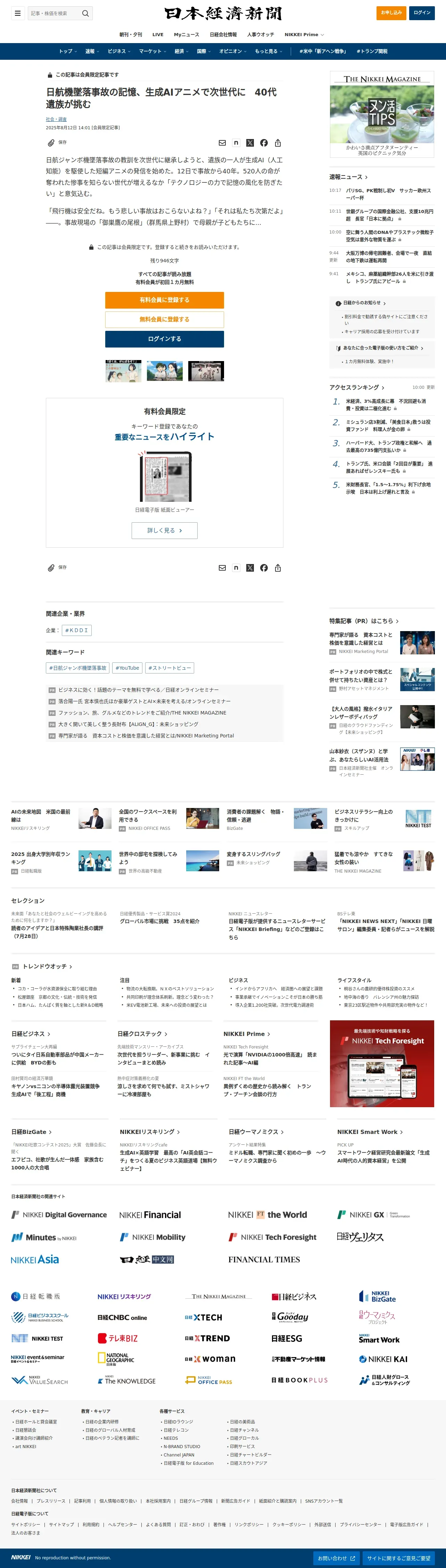Open the #トランプ関税 topic link
The width and height of the screenshot is (446, 1568).
click(x=372, y=51)
